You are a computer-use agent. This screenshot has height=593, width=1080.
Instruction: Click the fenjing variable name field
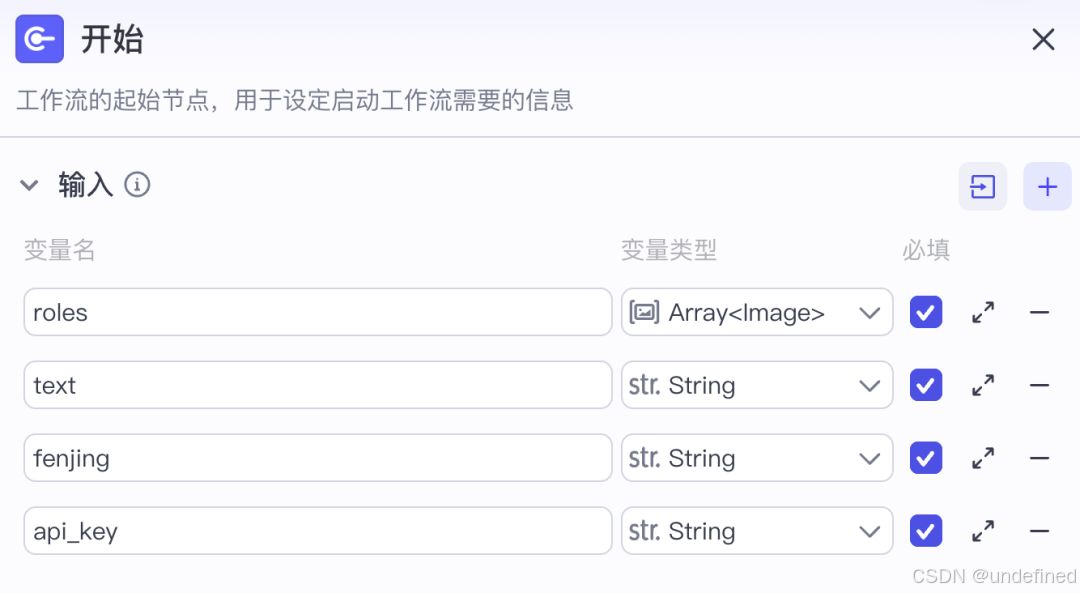coord(318,459)
